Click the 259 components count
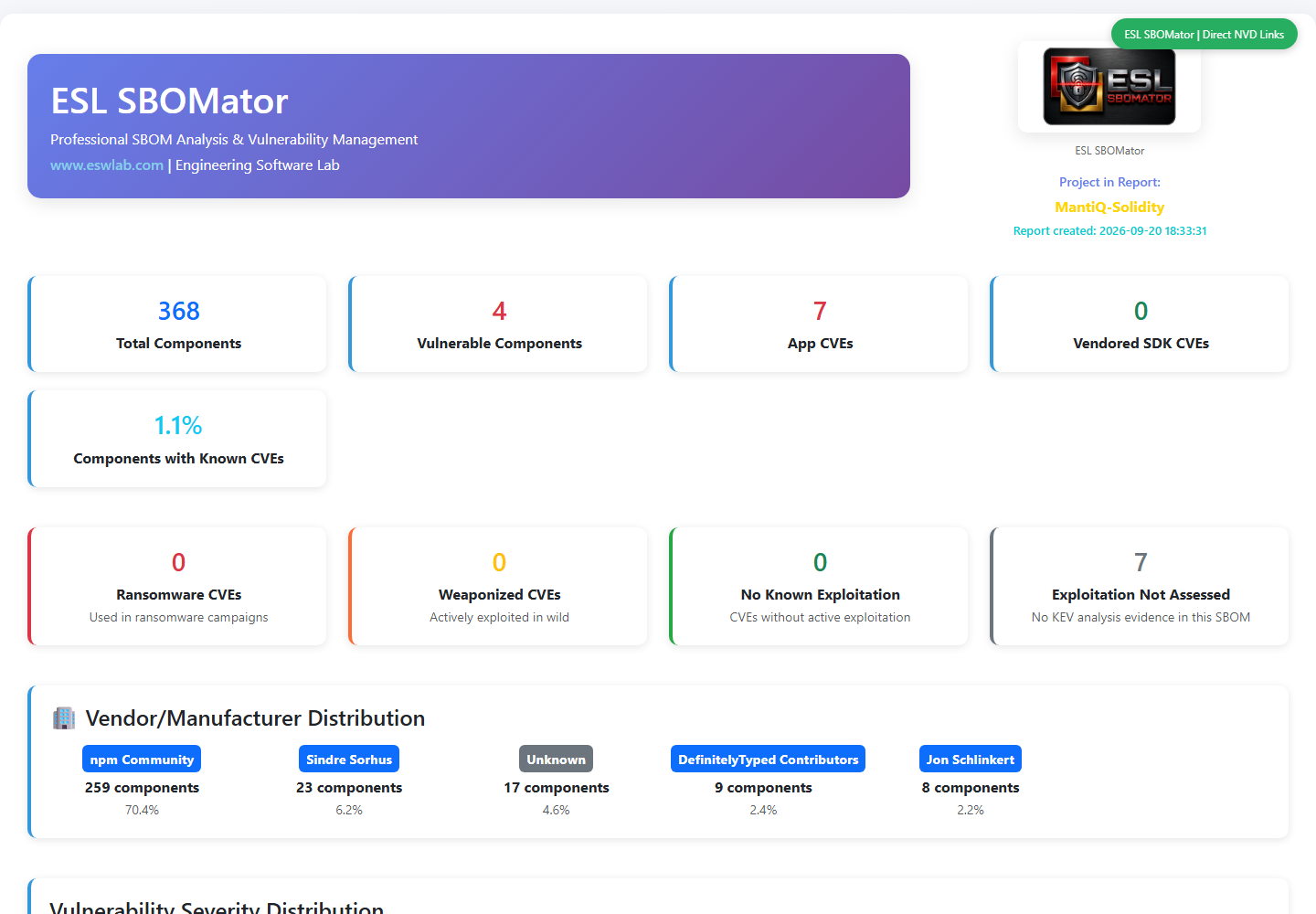Image resolution: width=1316 pixels, height=914 pixels. pyautogui.click(x=142, y=788)
